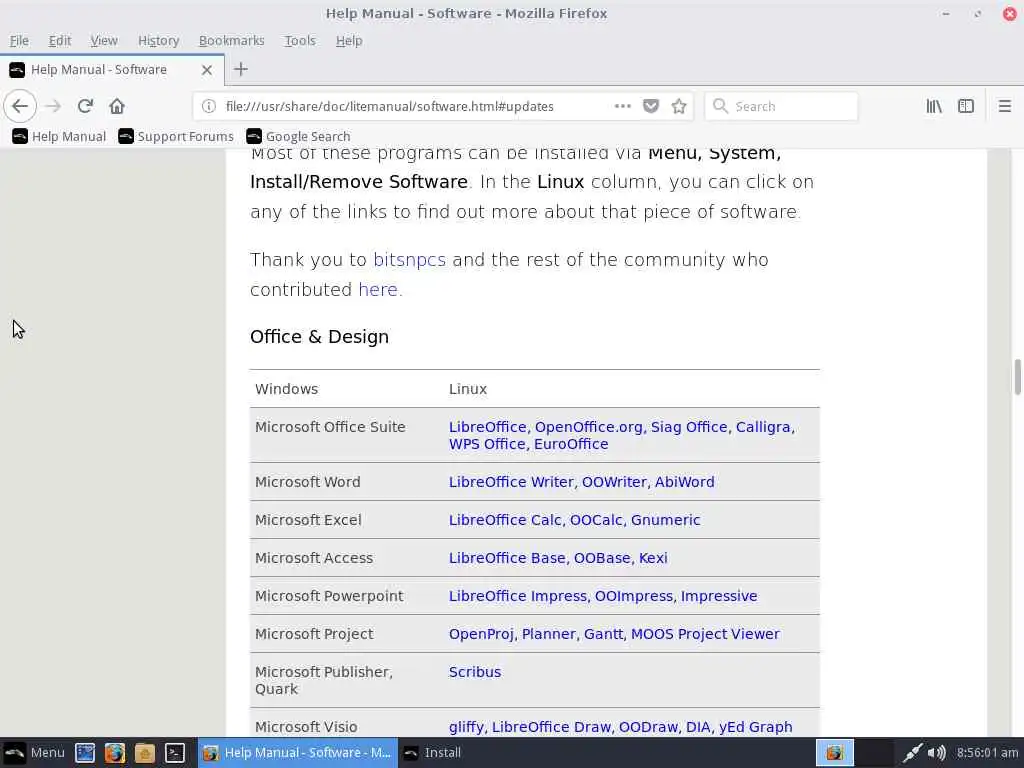Image resolution: width=1024 pixels, height=768 pixels.
Task: Click the page vertical scrollbar thumb
Action: tap(1017, 377)
